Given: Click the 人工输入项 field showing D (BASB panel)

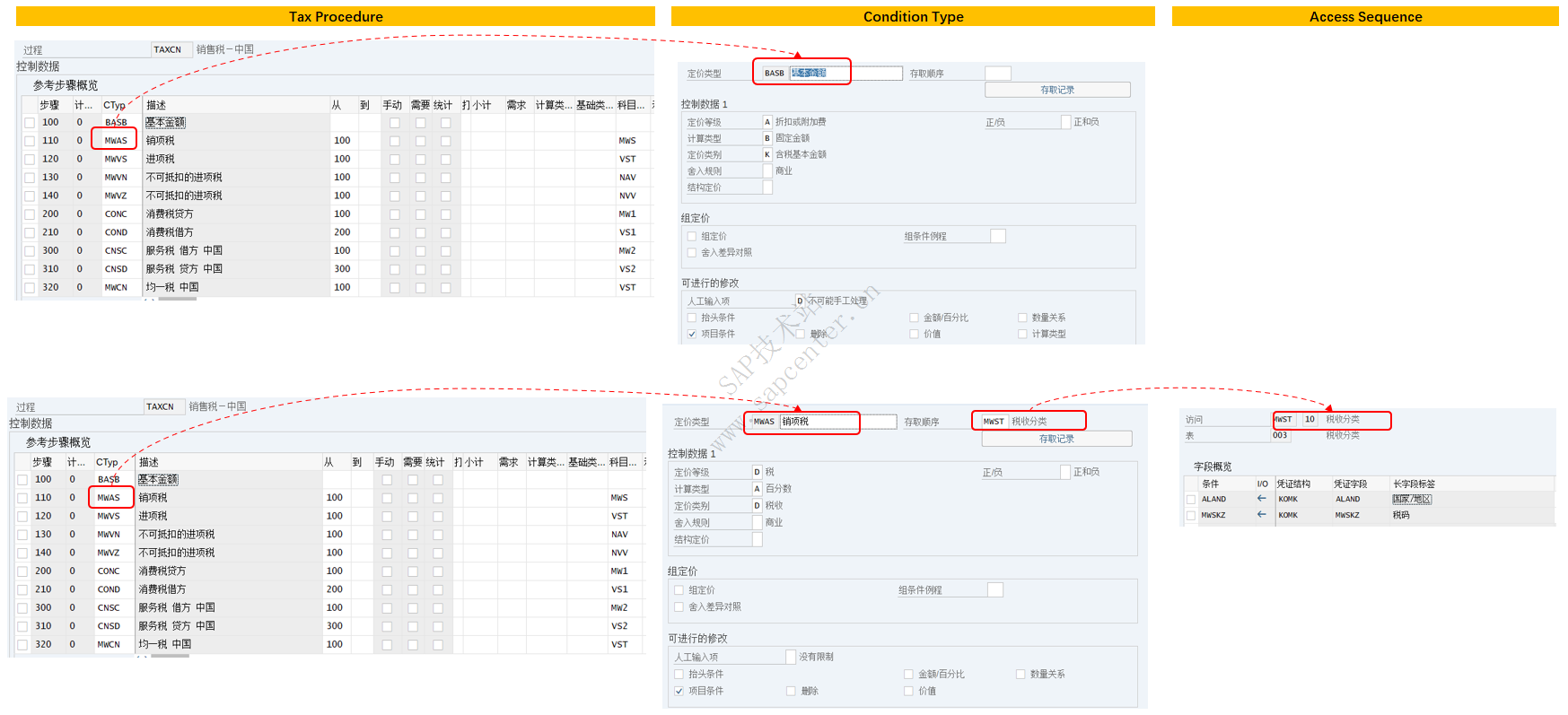Looking at the screenshot, I should tap(801, 301).
